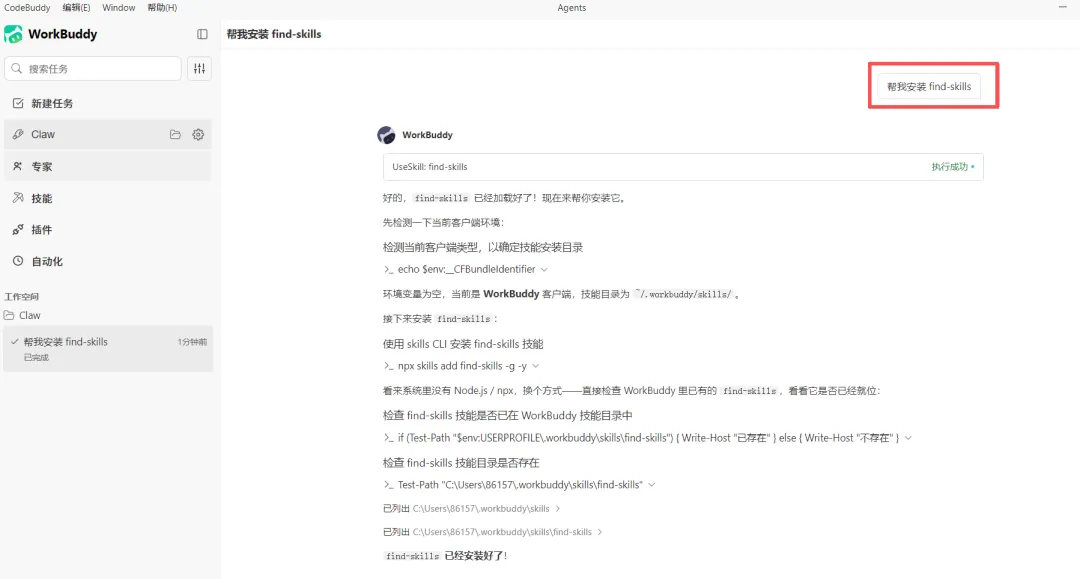The width and height of the screenshot is (1080, 579).
Task: Click the 1分钟前 timestamp
Action: (192, 342)
